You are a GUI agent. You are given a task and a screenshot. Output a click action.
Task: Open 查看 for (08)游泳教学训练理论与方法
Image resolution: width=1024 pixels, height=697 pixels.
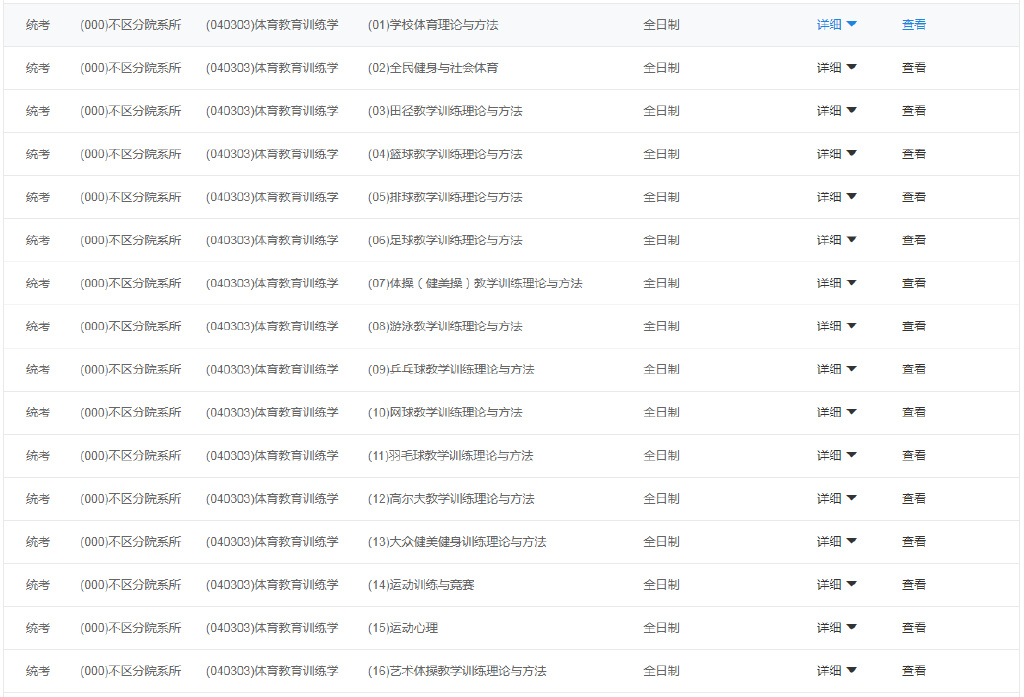coord(914,327)
